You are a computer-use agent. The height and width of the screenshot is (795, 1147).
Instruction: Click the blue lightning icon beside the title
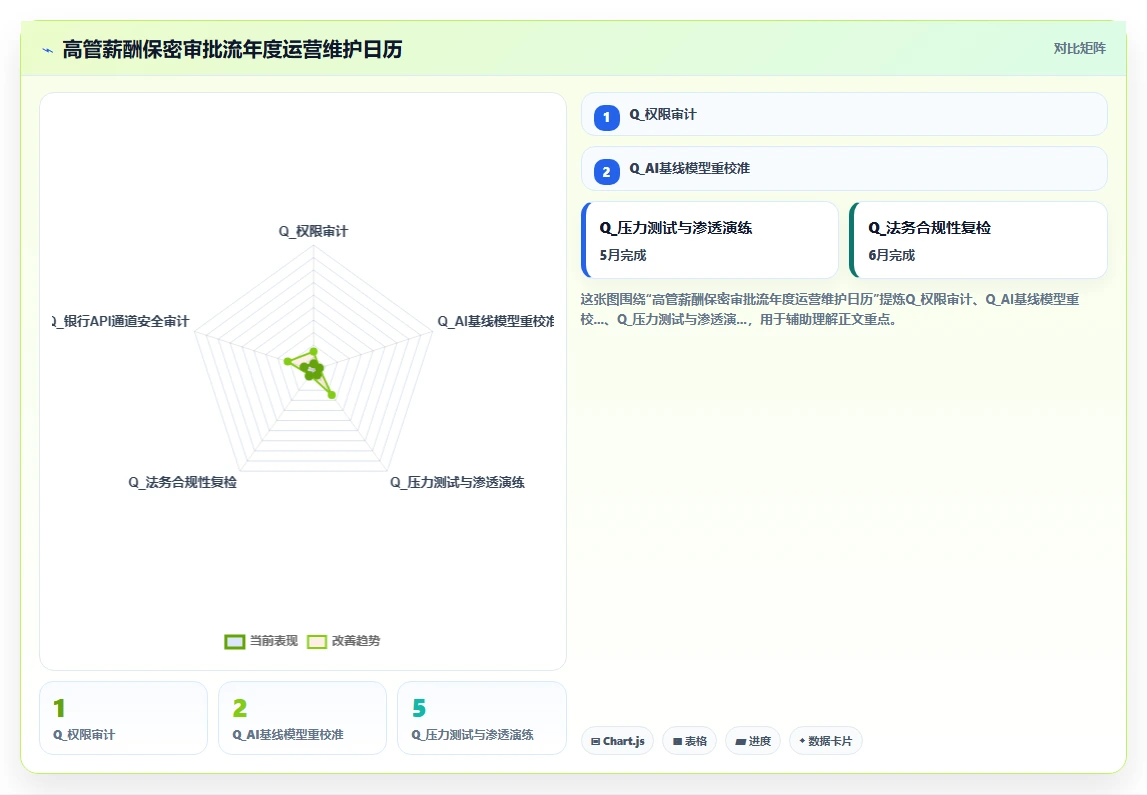point(48,50)
